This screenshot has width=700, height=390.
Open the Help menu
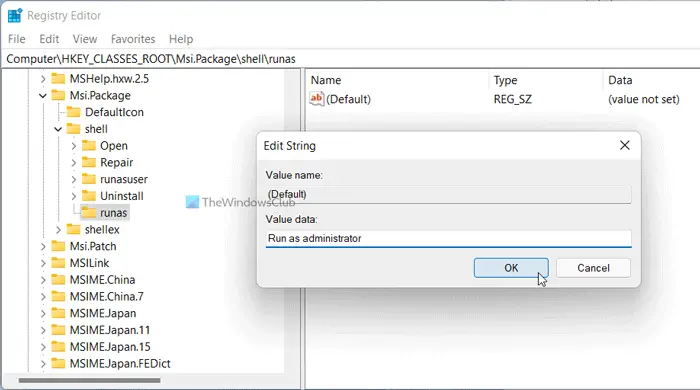[x=181, y=39]
